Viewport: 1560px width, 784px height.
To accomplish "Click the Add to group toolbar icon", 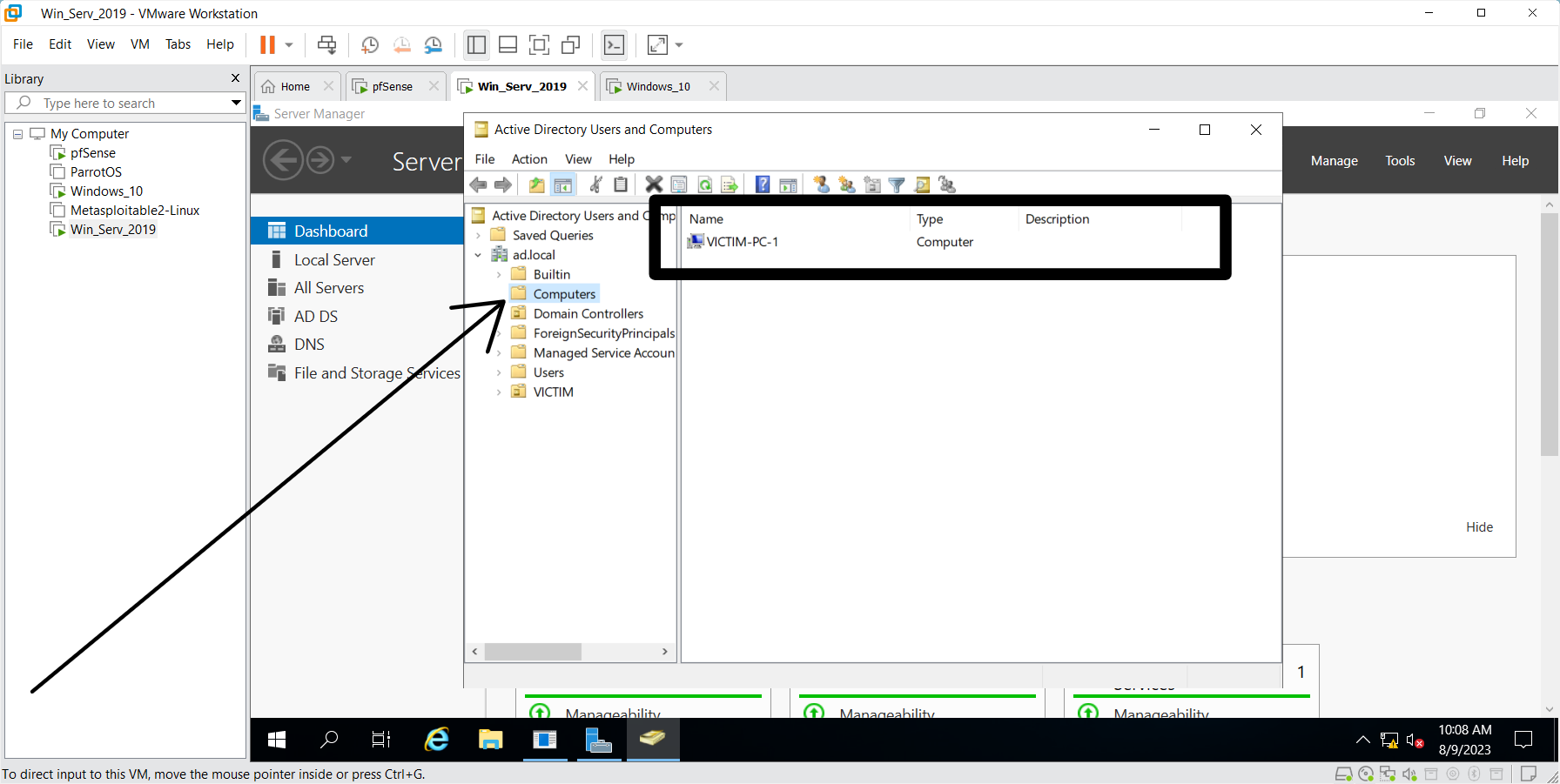I will (x=947, y=184).
